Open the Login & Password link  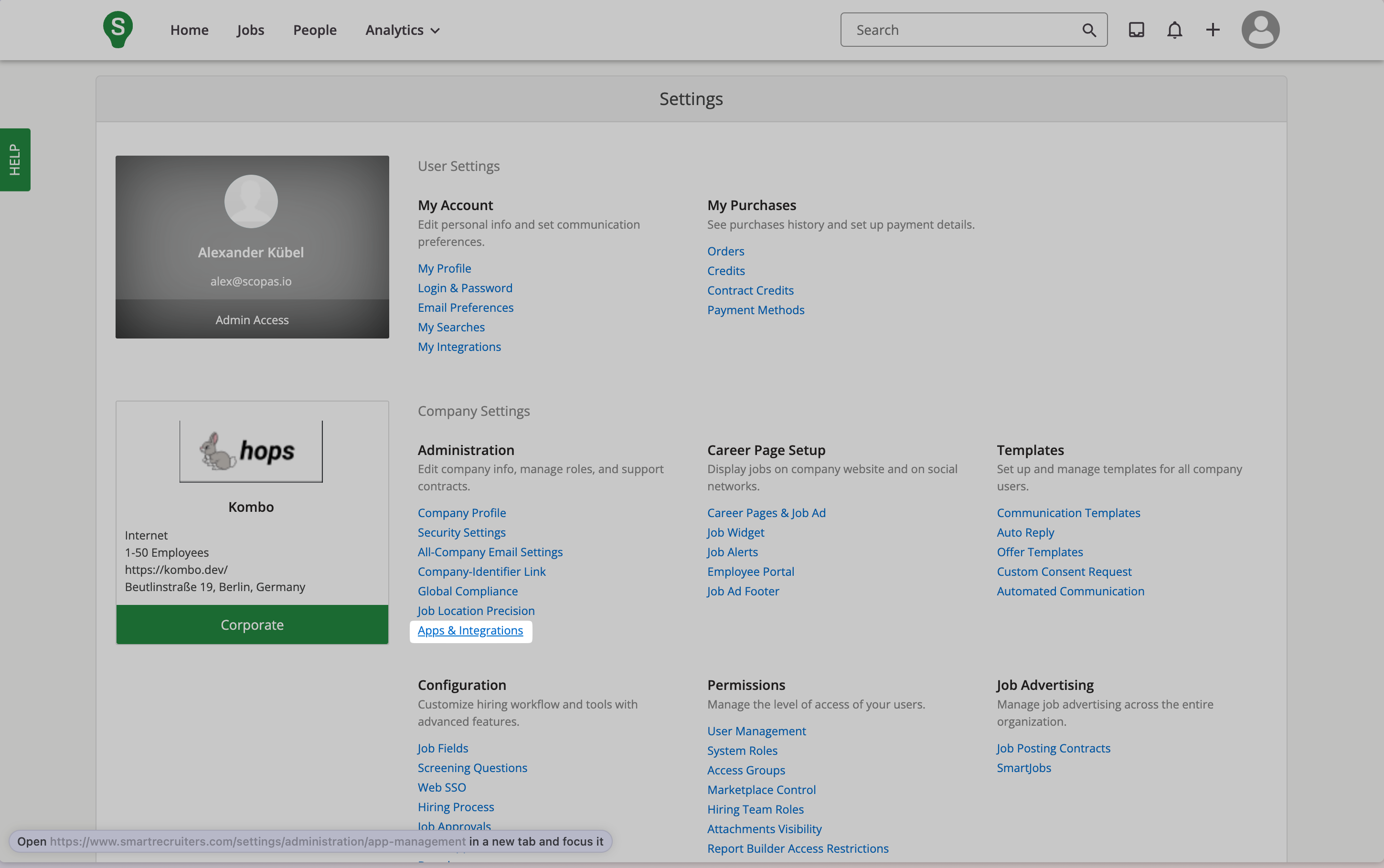[465, 287]
